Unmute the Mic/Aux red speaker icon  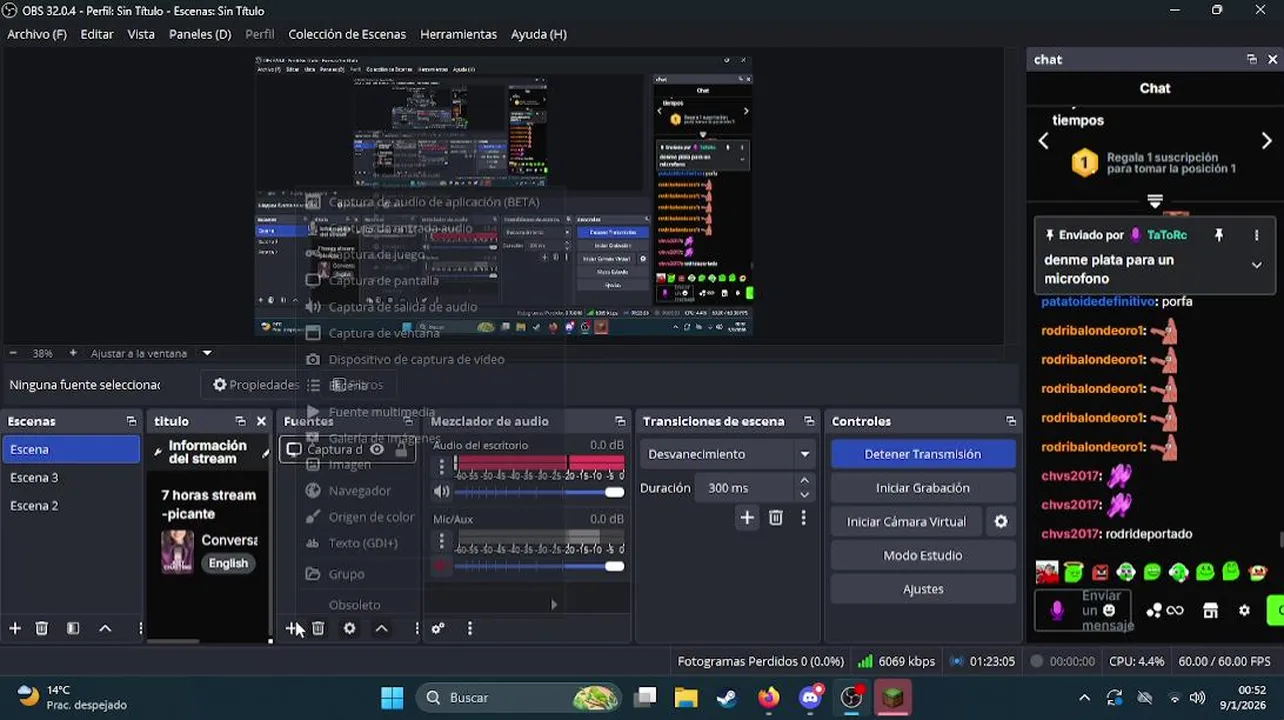[x=441, y=566]
